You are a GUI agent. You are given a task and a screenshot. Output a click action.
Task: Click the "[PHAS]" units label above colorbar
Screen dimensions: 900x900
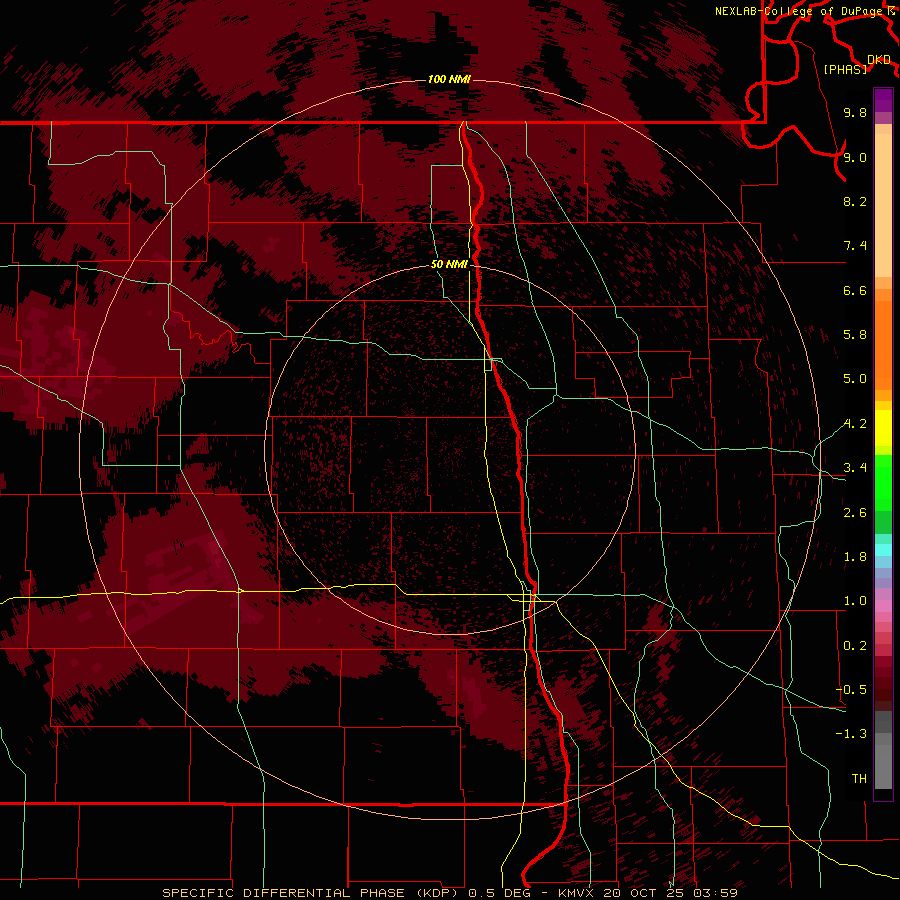[x=845, y=69]
